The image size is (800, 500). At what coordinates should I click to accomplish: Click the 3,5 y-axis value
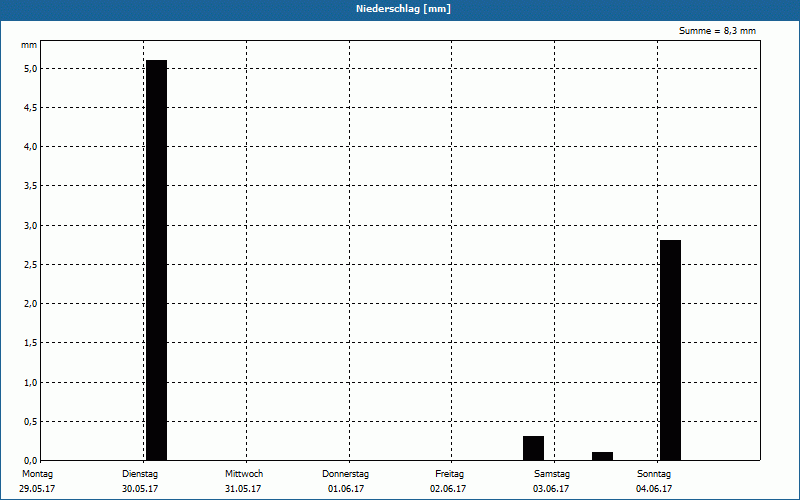pos(30,186)
